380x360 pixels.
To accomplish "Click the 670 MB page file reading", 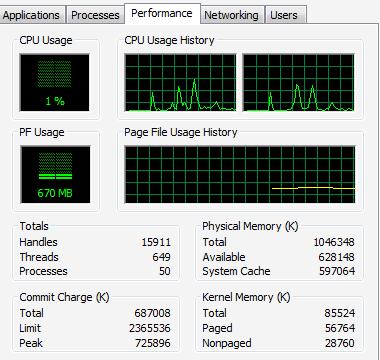I will 55,193.
